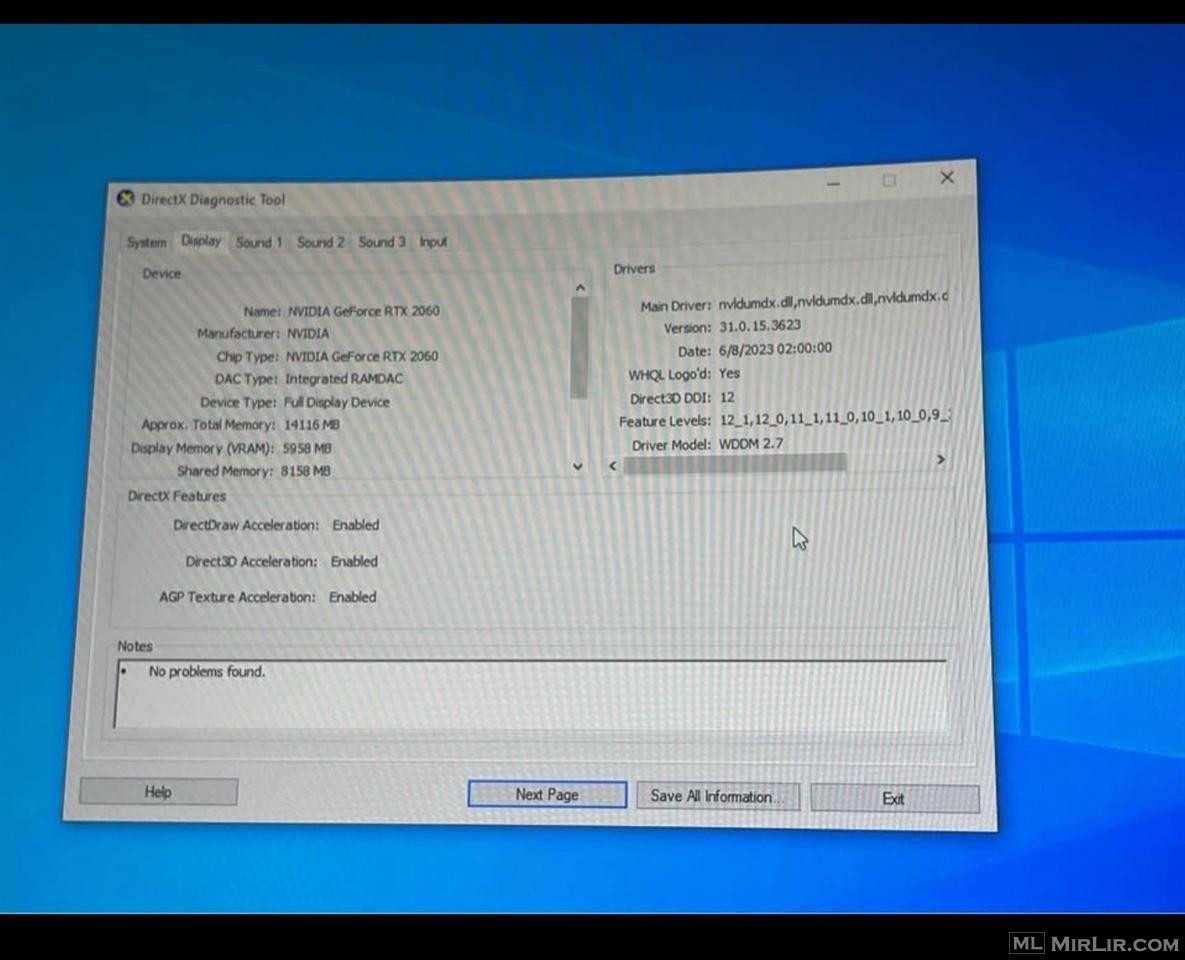The width and height of the screenshot is (1185, 960).
Task: Switch to the Input tab
Action: (x=433, y=242)
